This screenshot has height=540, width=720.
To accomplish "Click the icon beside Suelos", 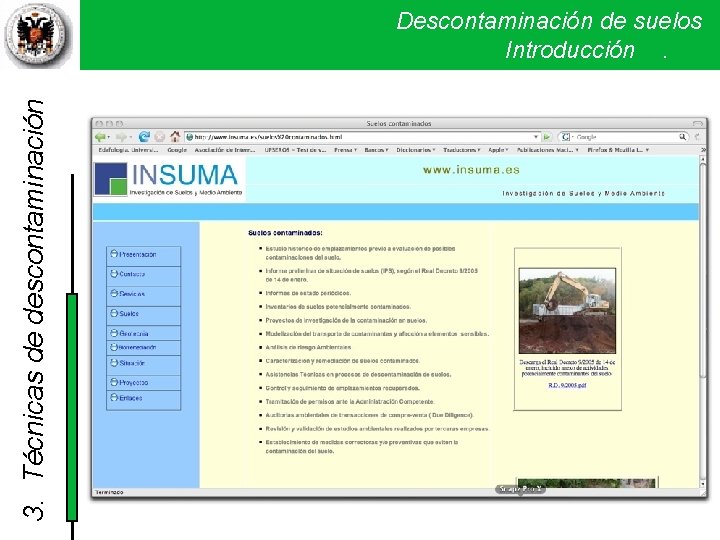I will [114, 313].
